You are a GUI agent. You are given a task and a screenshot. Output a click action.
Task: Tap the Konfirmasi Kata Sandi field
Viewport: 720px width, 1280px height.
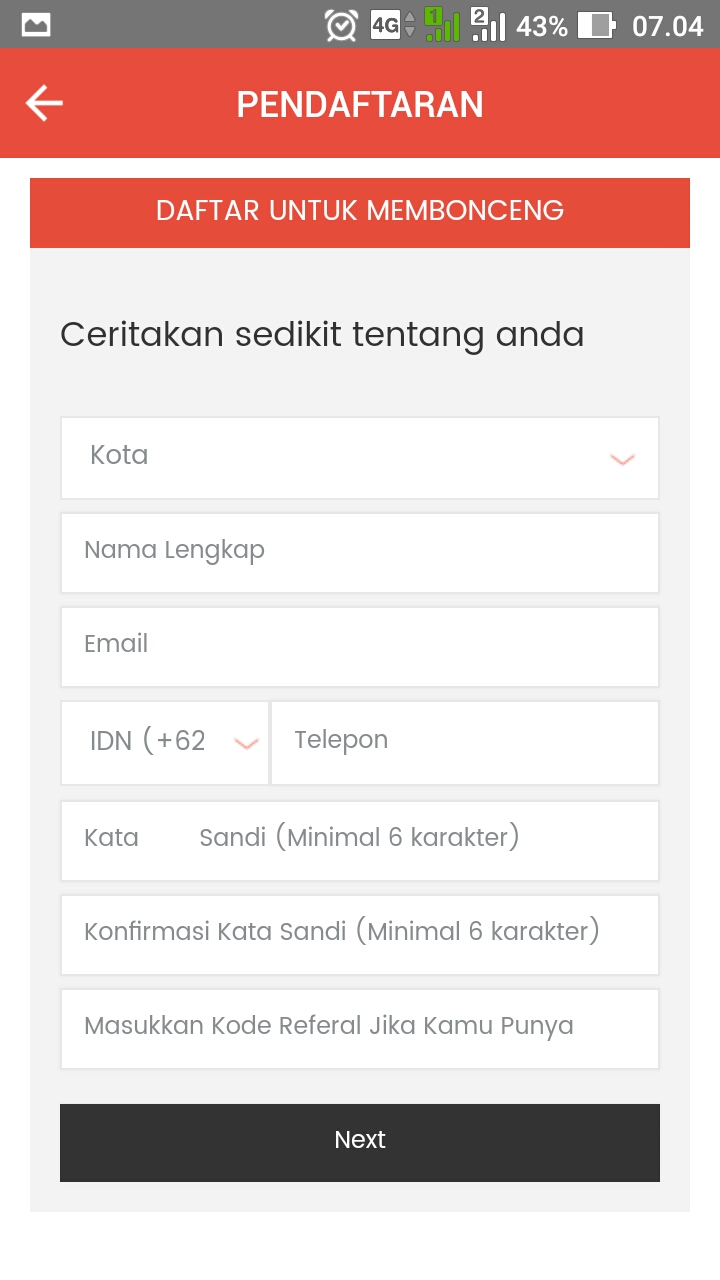(x=360, y=934)
